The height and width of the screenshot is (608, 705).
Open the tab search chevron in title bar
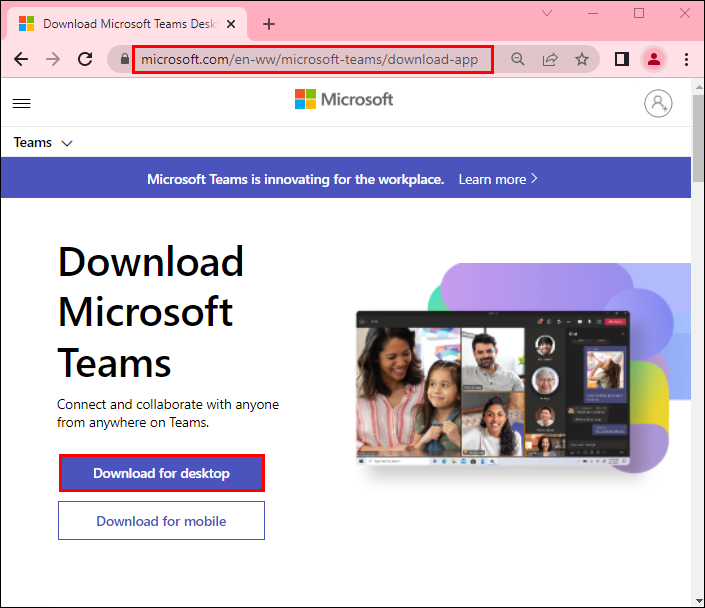547,13
